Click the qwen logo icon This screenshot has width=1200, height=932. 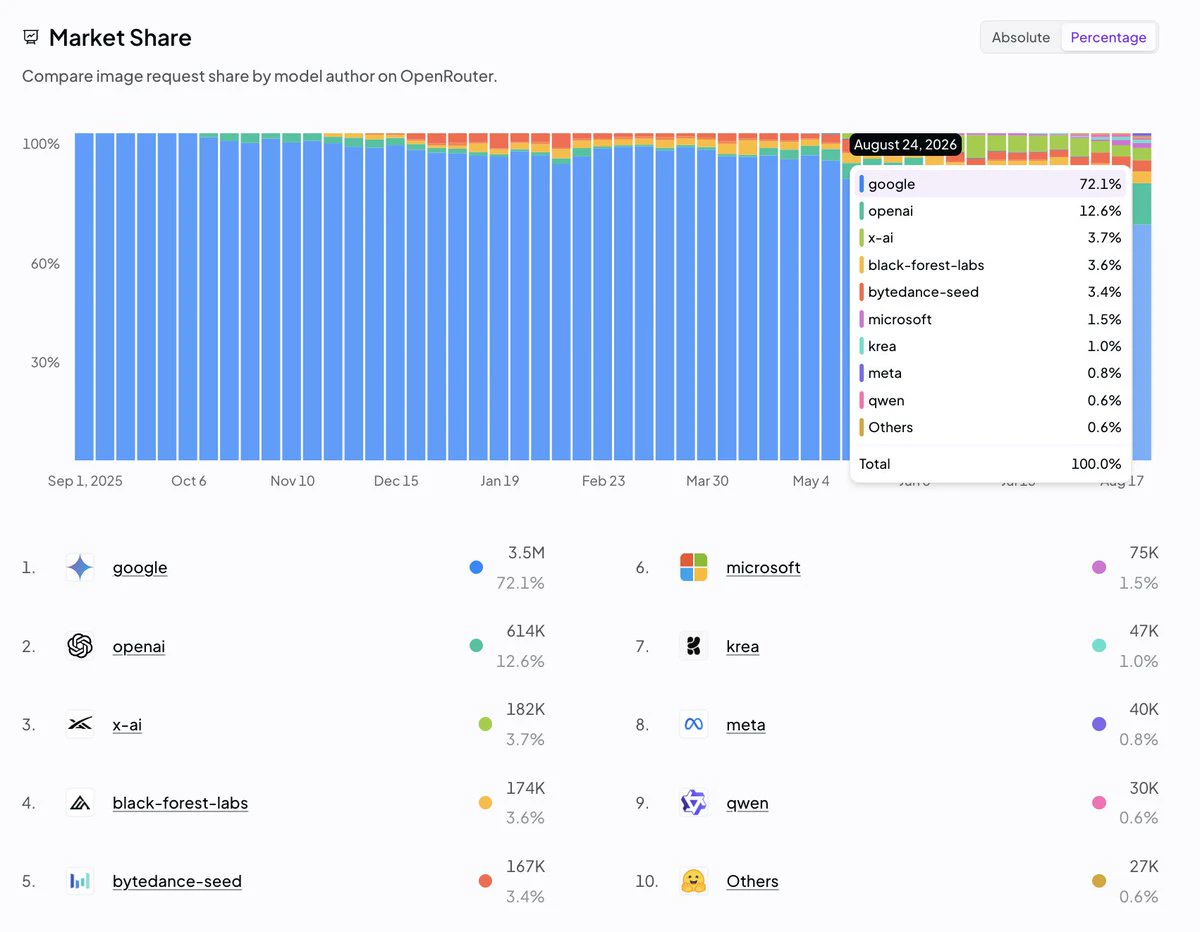tap(694, 802)
